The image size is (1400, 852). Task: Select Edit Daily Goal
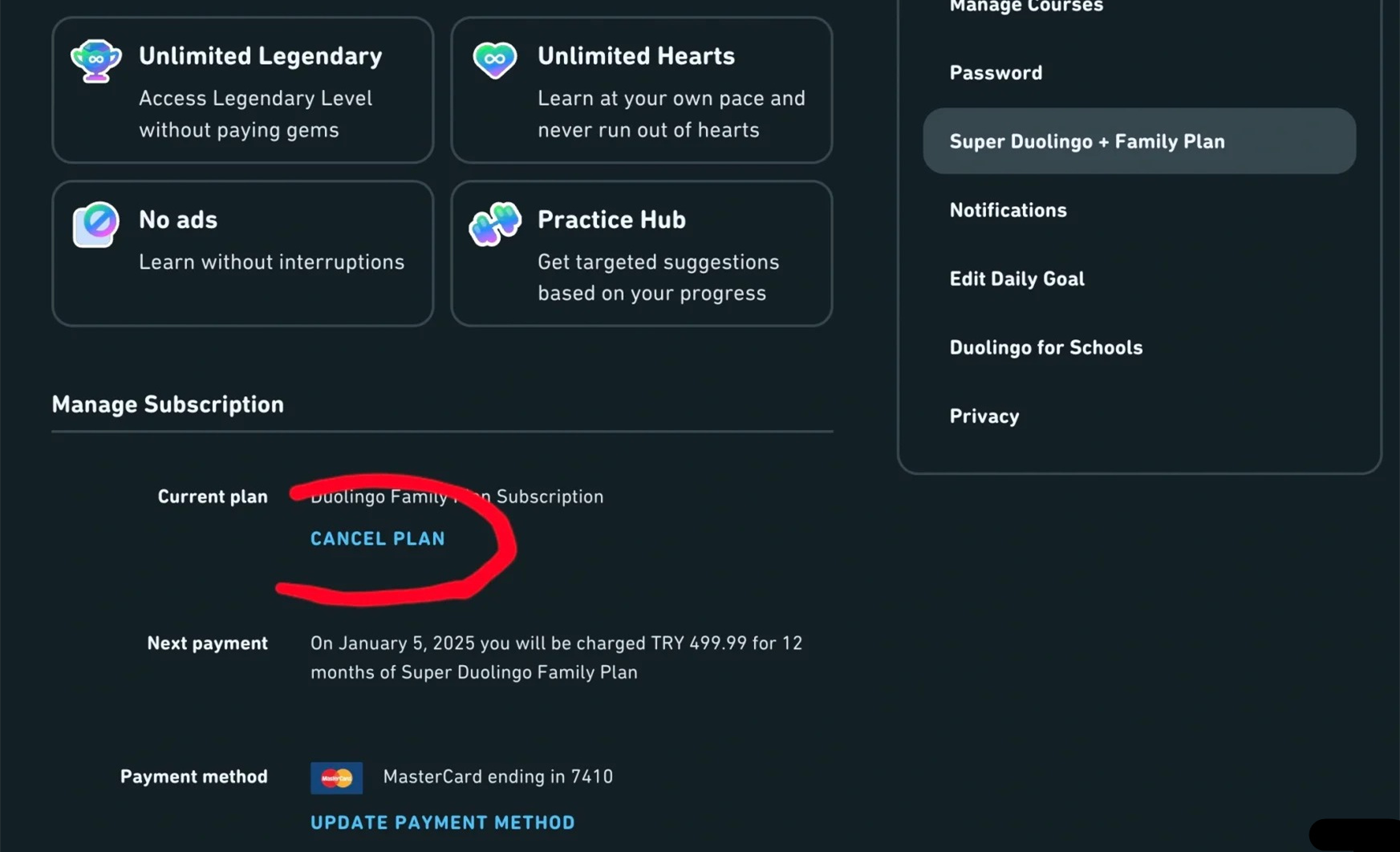1017,278
